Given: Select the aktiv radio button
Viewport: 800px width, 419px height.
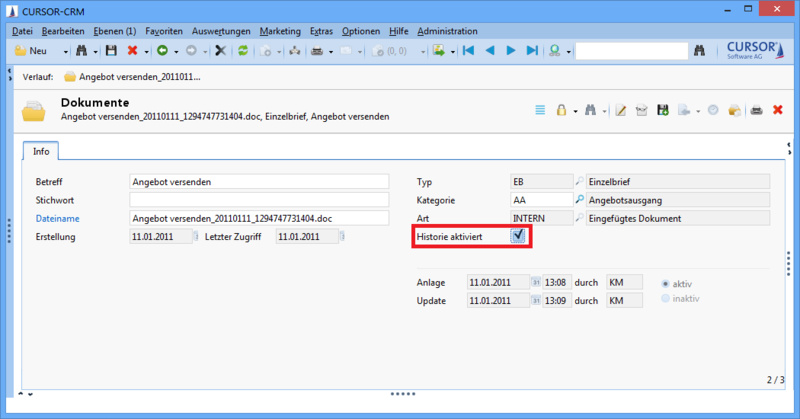Looking at the screenshot, I should pyautogui.click(x=666, y=283).
